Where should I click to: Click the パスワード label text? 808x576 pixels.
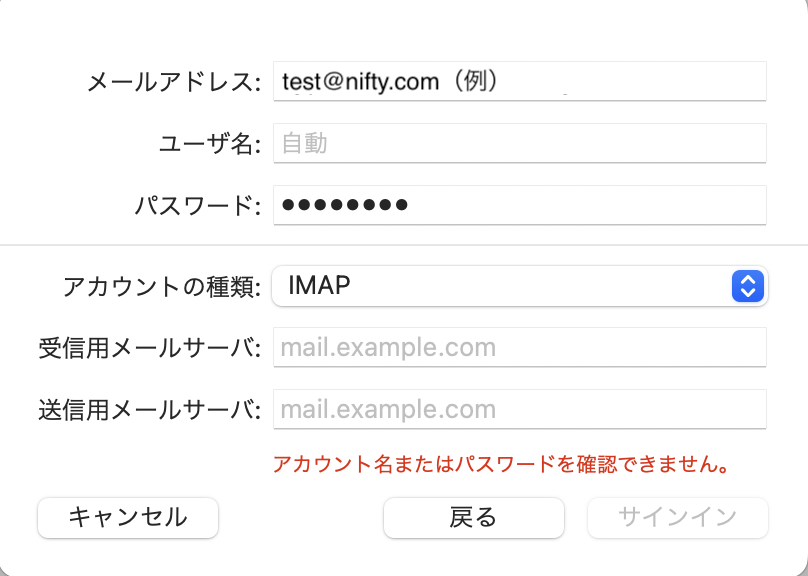point(198,206)
